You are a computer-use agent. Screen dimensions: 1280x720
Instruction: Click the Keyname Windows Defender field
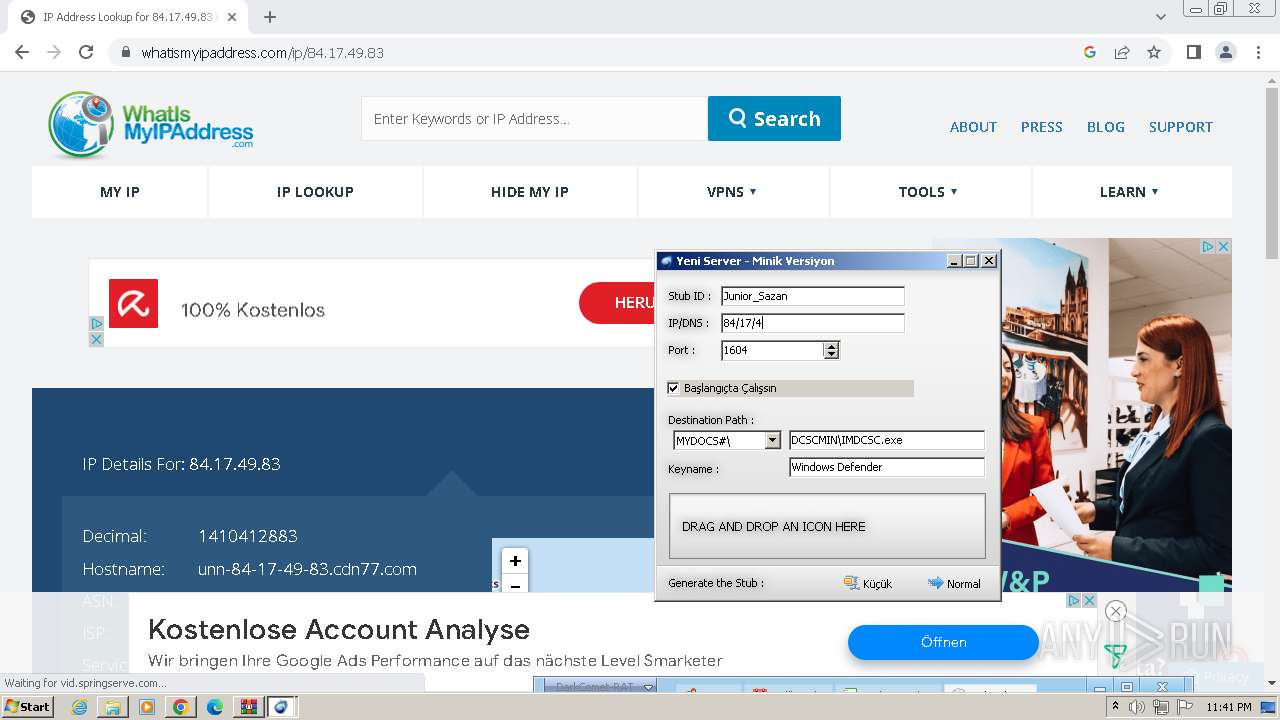[x=887, y=467]
